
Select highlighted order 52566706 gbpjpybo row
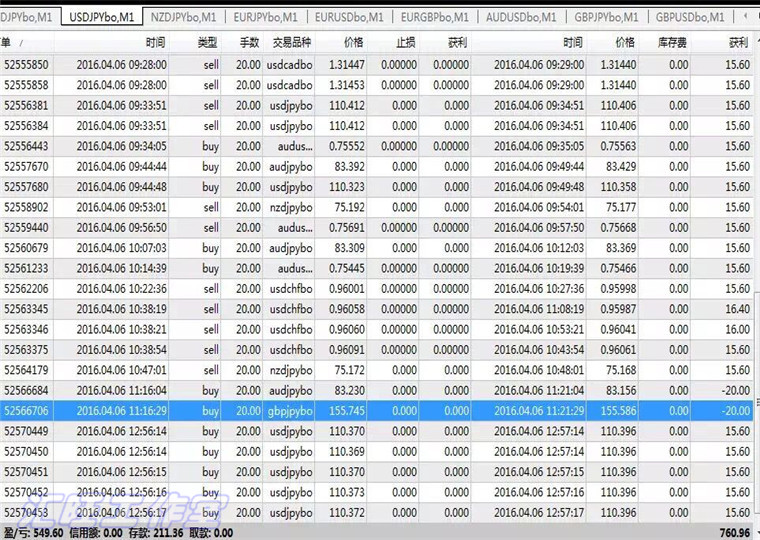[377, 411]
